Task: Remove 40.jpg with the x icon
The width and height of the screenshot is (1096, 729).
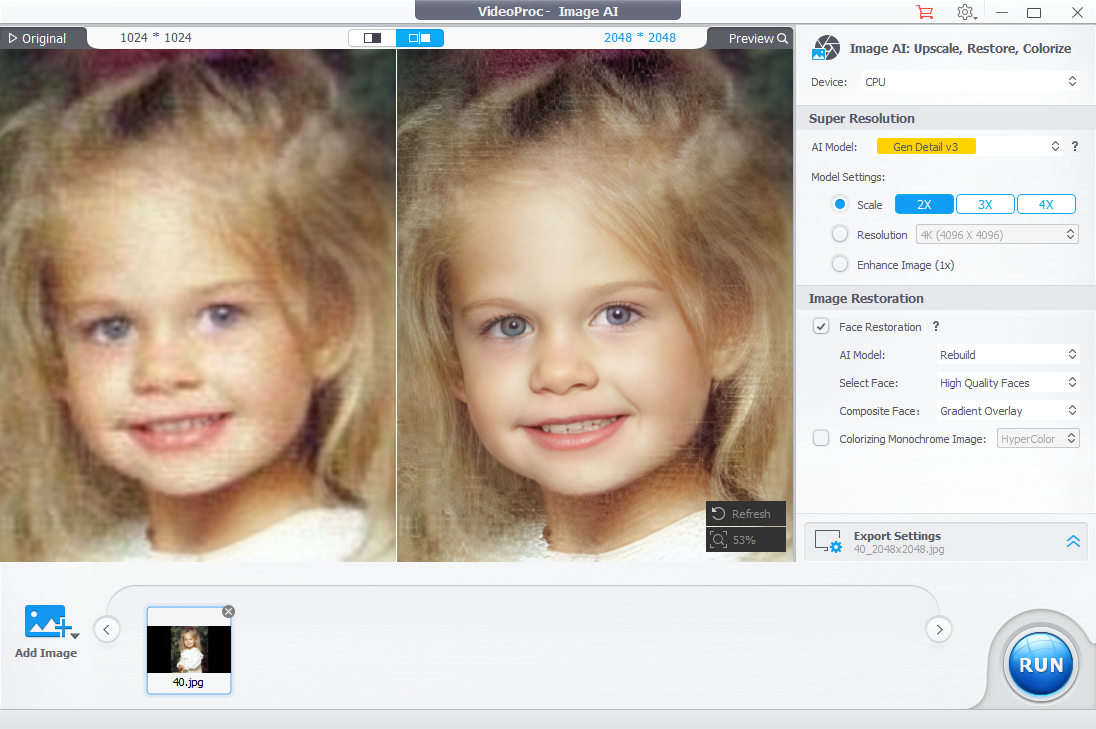Action: [x=229, y=612]
